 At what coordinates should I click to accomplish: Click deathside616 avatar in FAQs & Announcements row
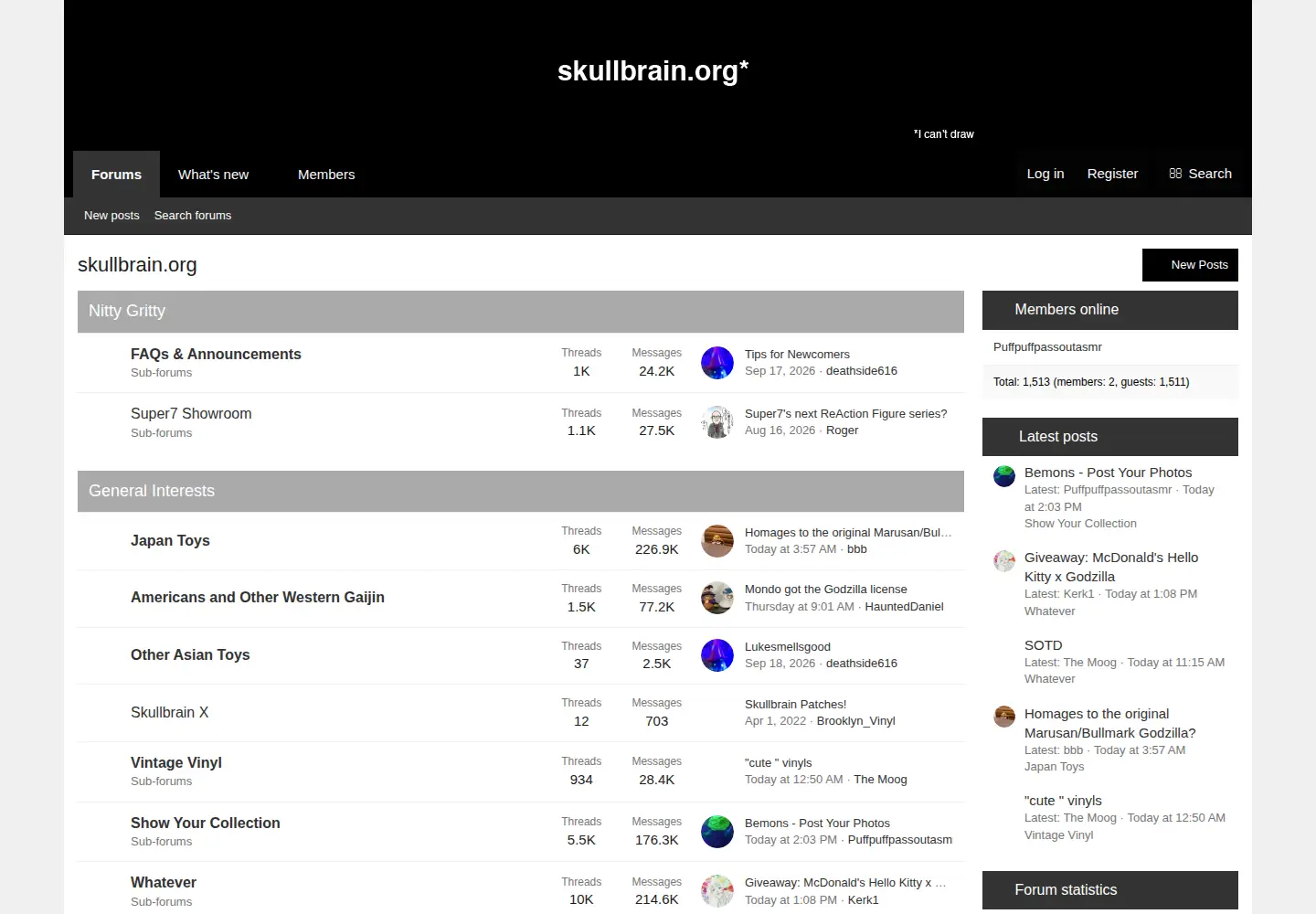pyautogui.click(x=717, y=363)
